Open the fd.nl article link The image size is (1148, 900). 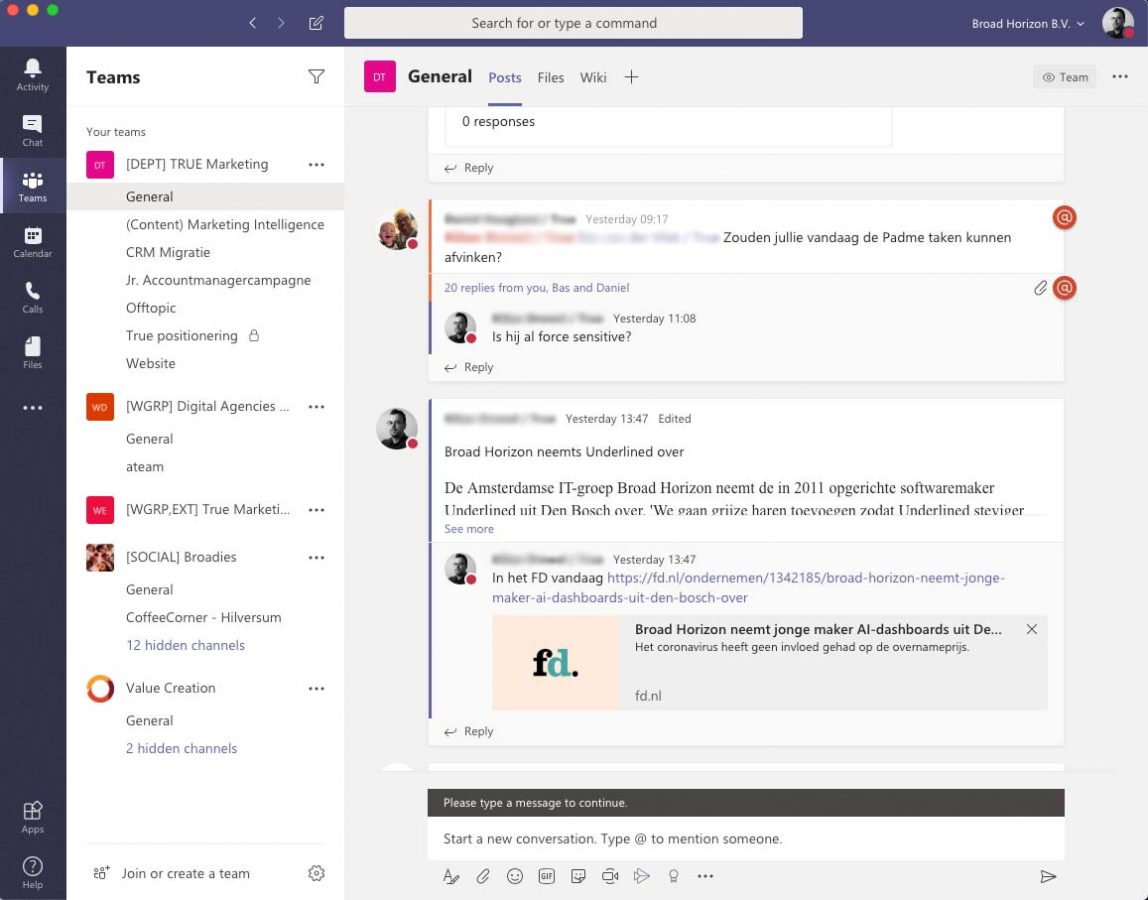[x=748, y=587]
